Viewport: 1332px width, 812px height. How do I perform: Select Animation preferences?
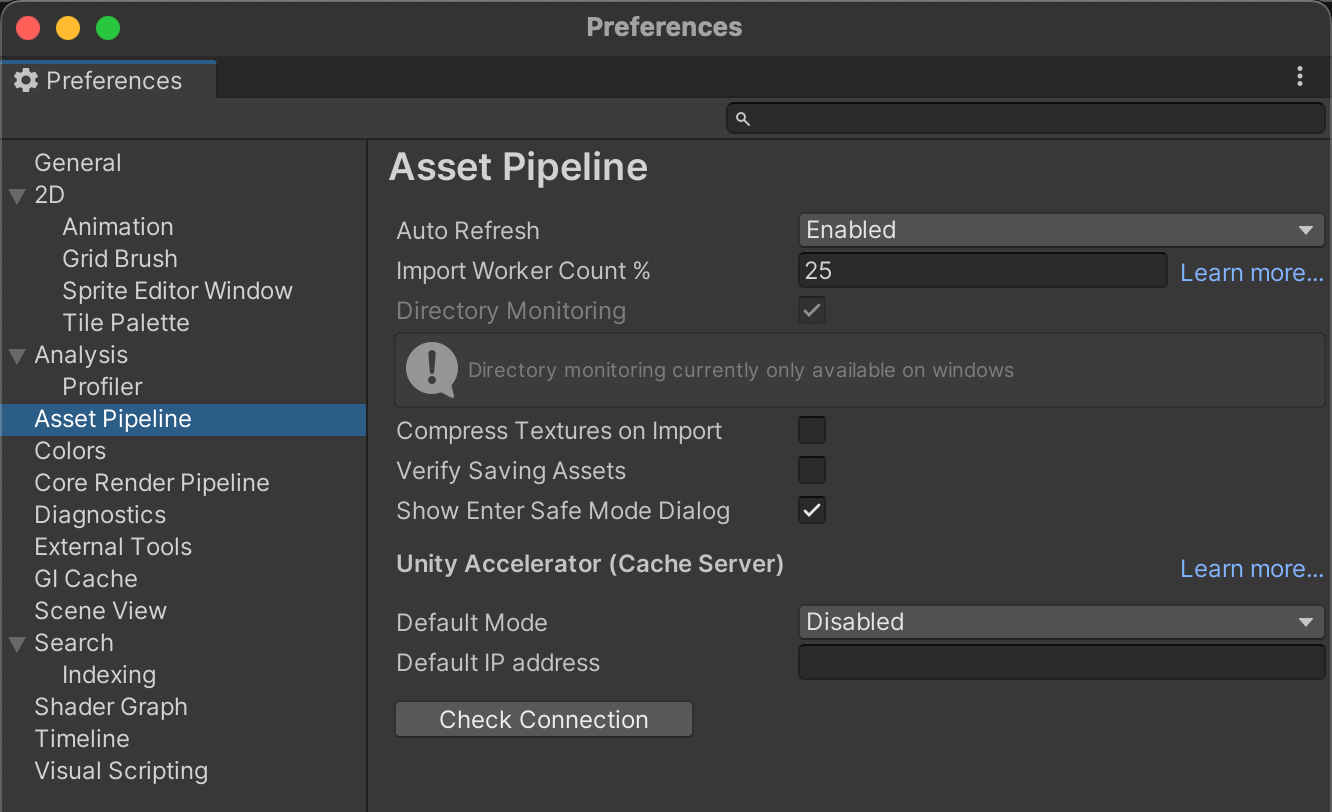(118, 227)
